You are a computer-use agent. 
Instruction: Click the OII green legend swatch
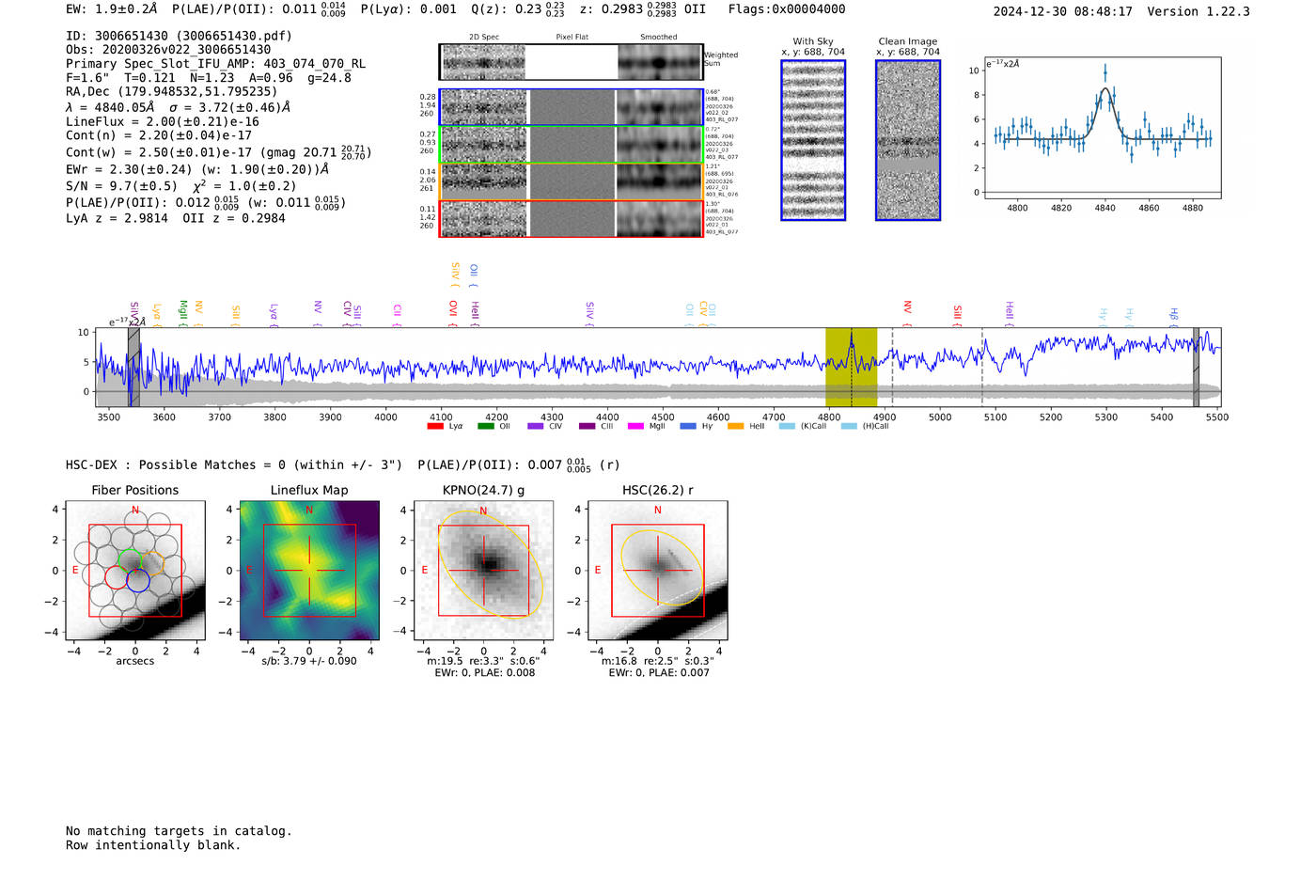pos(485,426)
